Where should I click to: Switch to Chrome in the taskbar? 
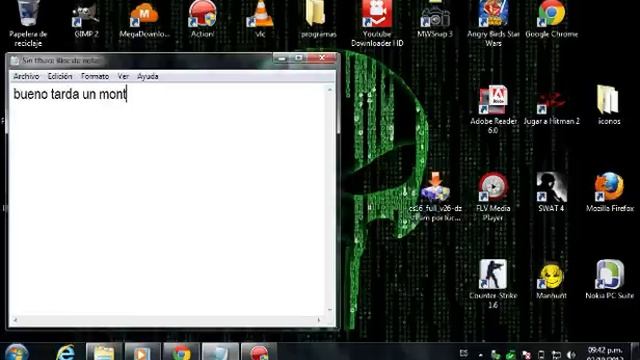[181, 352]
